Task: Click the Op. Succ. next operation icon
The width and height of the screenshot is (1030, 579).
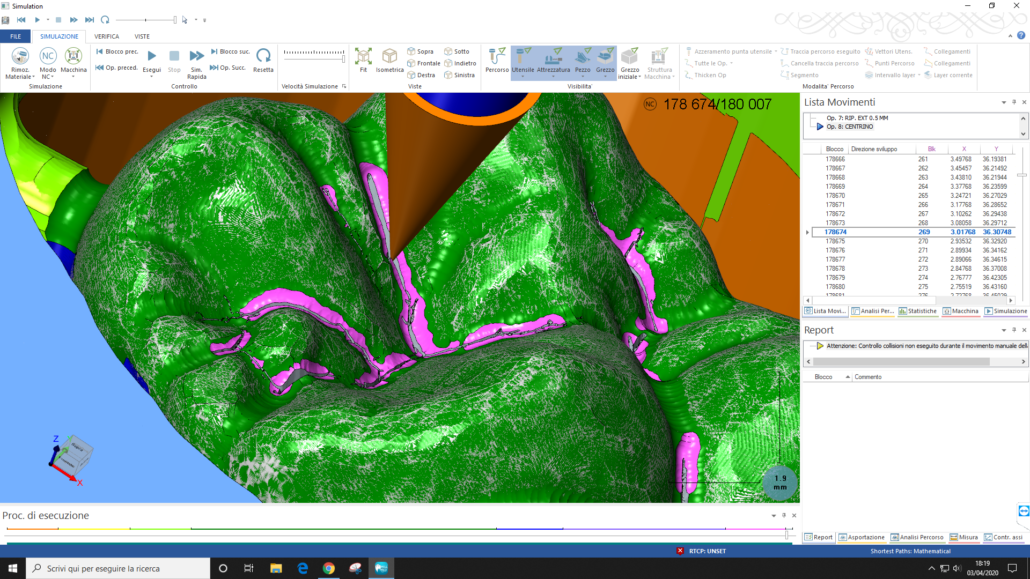Action: [227, 67]
